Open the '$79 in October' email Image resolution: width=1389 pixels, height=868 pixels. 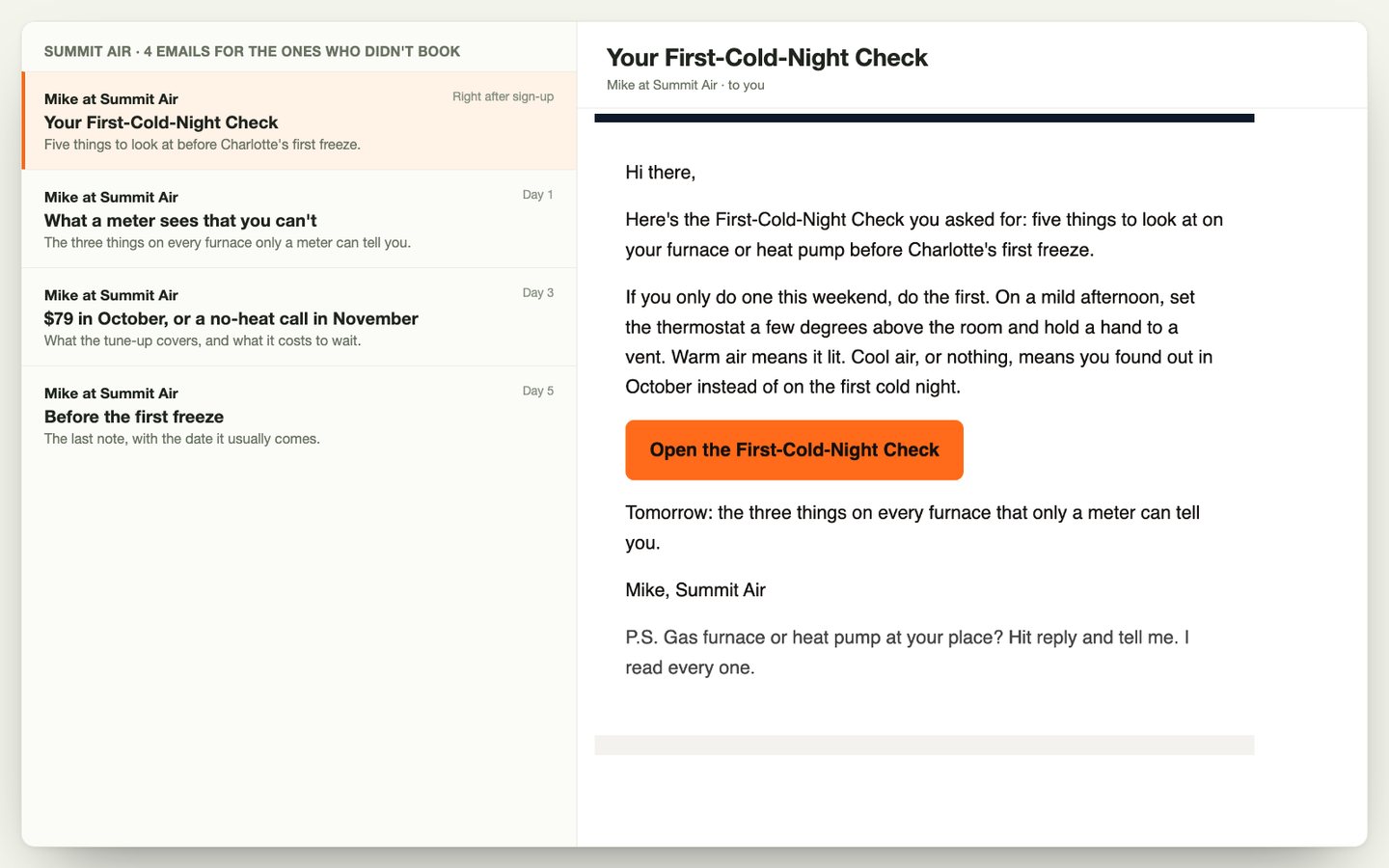tap(299, 317)
